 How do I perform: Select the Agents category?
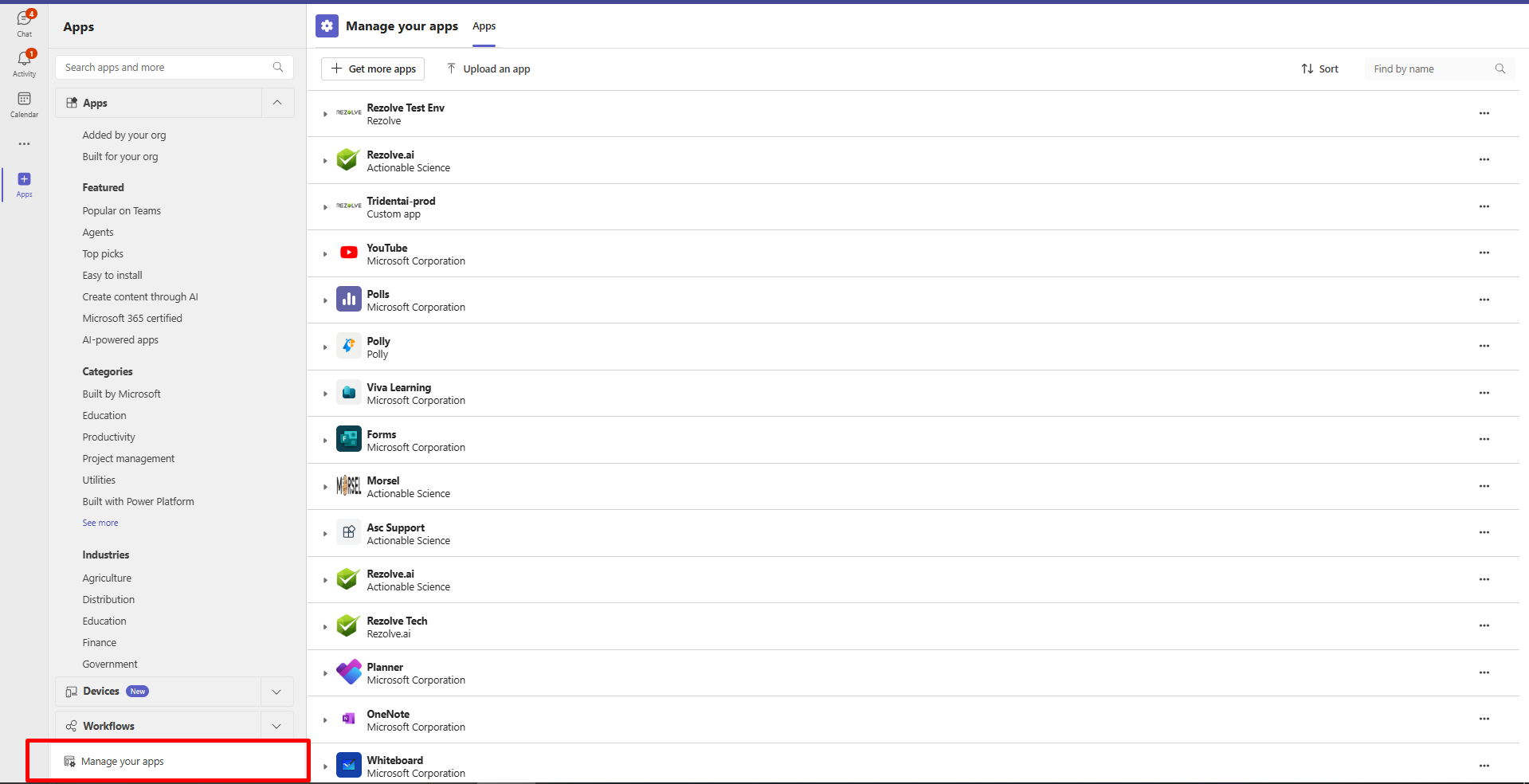click(98, 233)
